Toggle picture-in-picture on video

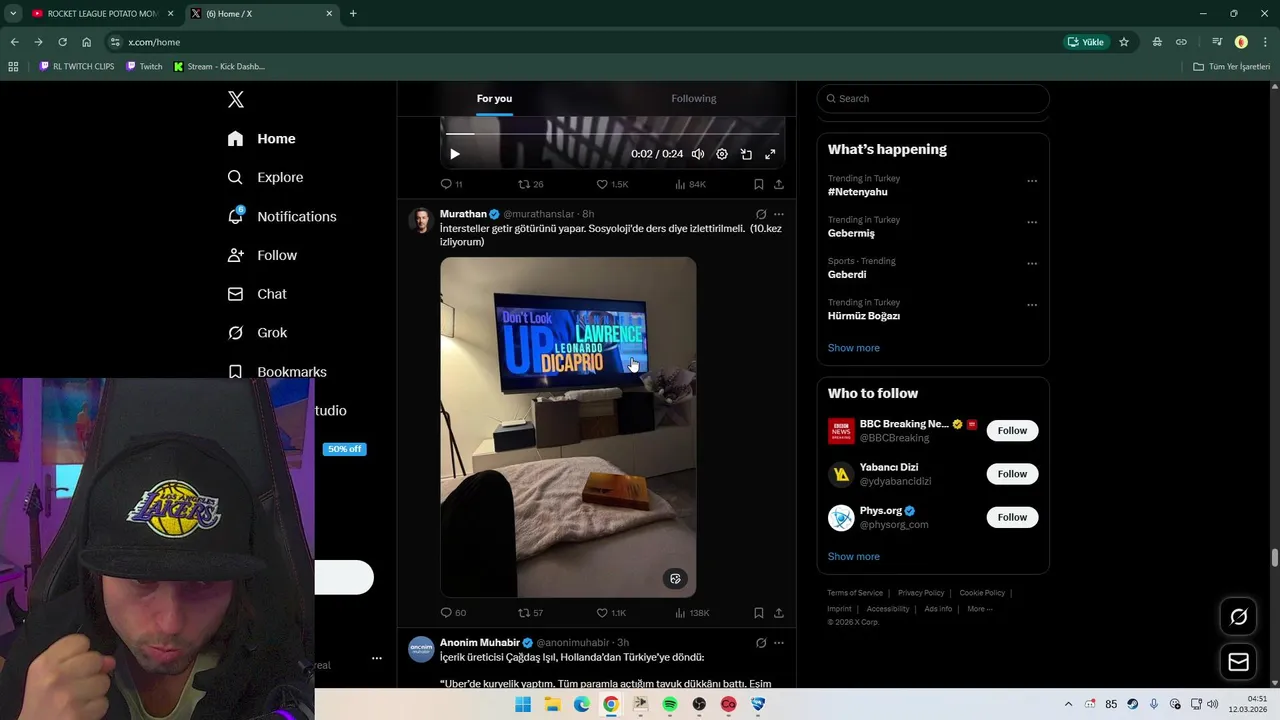coord(746,154)
